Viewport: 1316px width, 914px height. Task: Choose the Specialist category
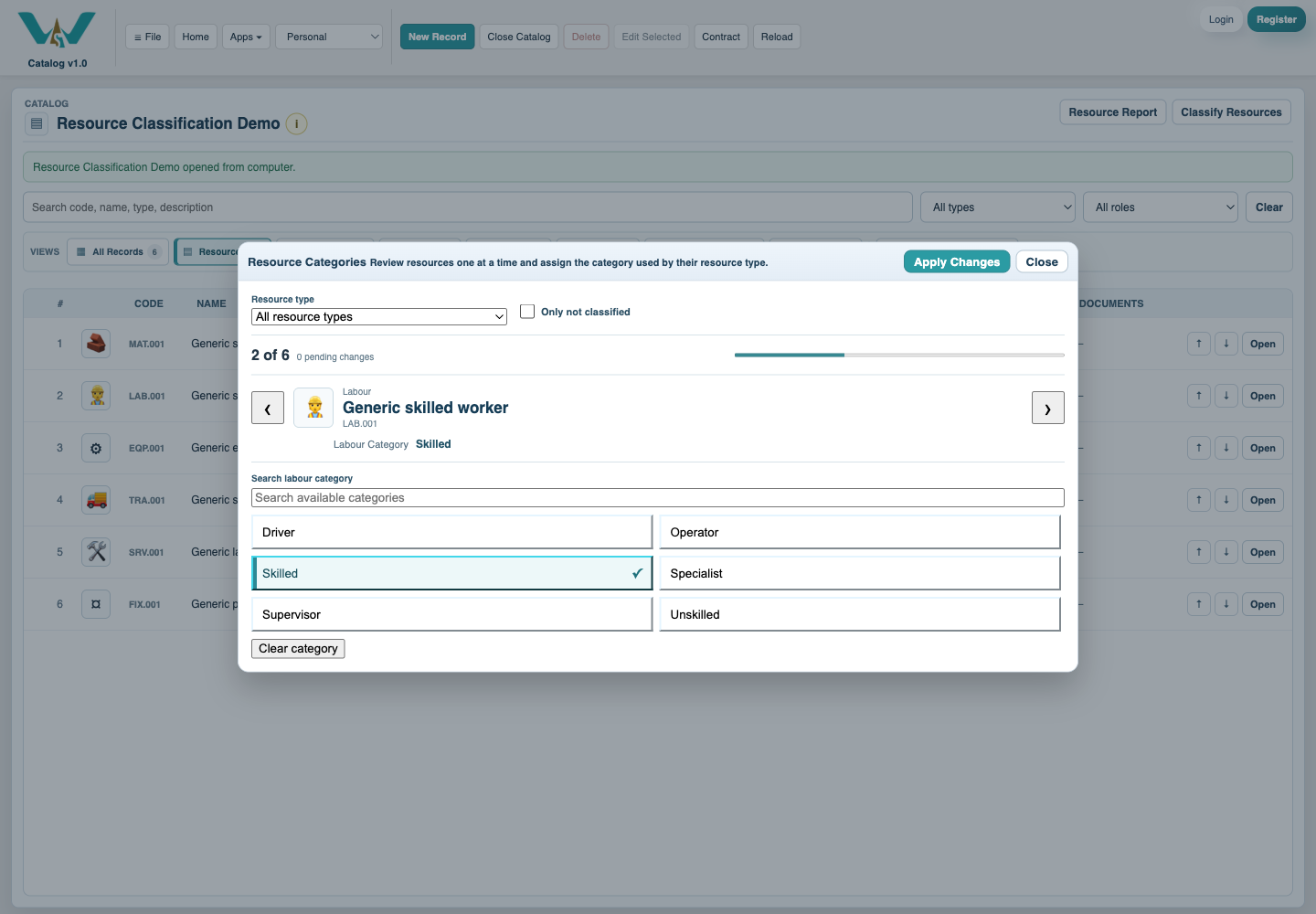pyautogui.click(x=860, y=573)
